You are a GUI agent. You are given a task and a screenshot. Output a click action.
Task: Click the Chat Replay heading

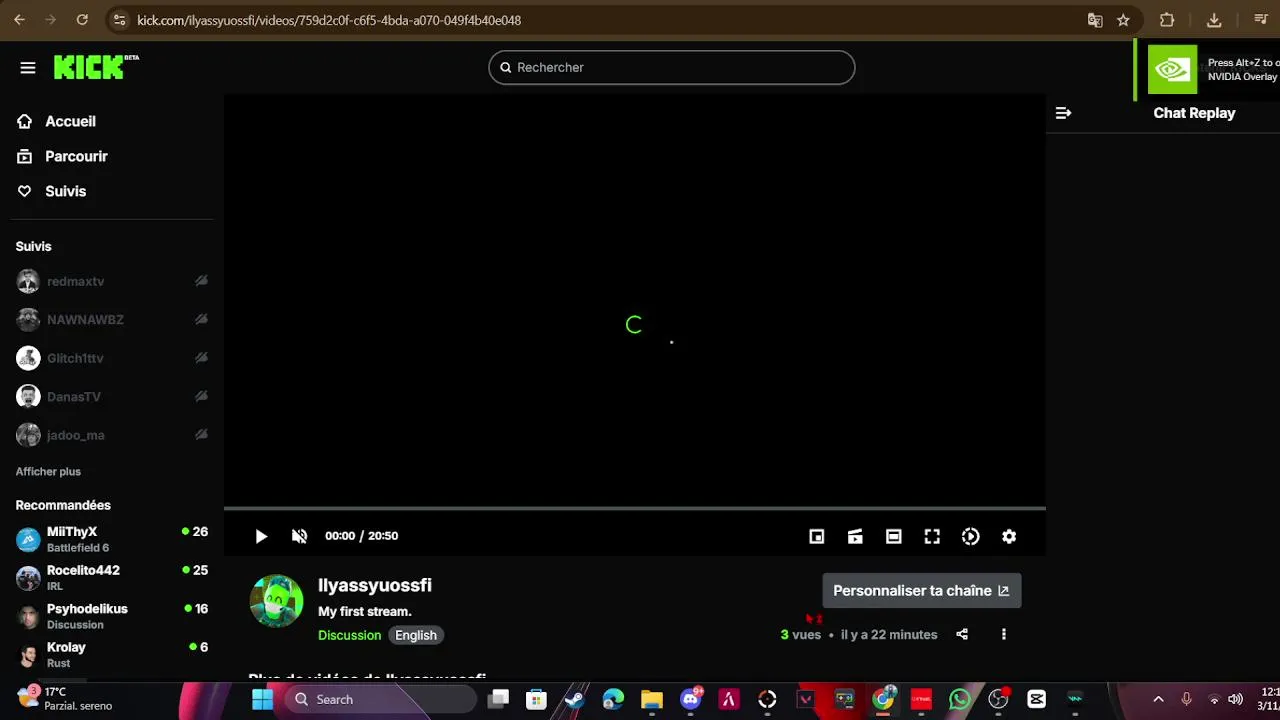coord(1194,113)
